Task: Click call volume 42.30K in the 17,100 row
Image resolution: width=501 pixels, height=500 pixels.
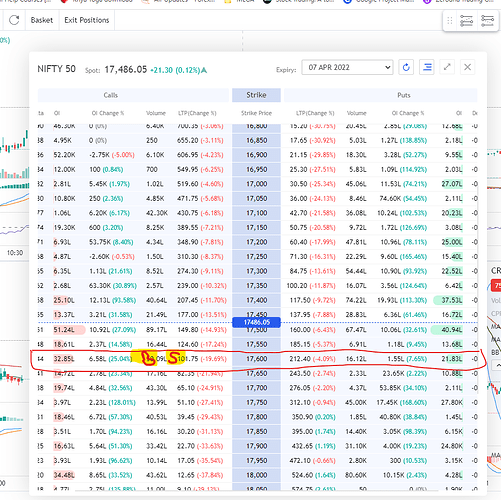Action: pyautogui.click(x=157, y=213)
